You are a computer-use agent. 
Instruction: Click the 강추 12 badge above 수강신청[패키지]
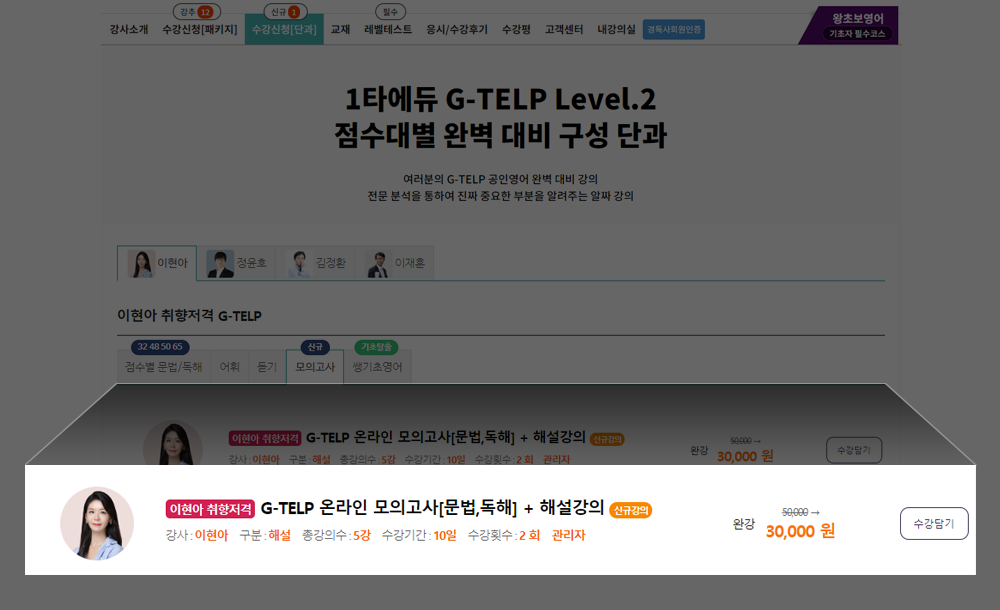click(197, 11)
